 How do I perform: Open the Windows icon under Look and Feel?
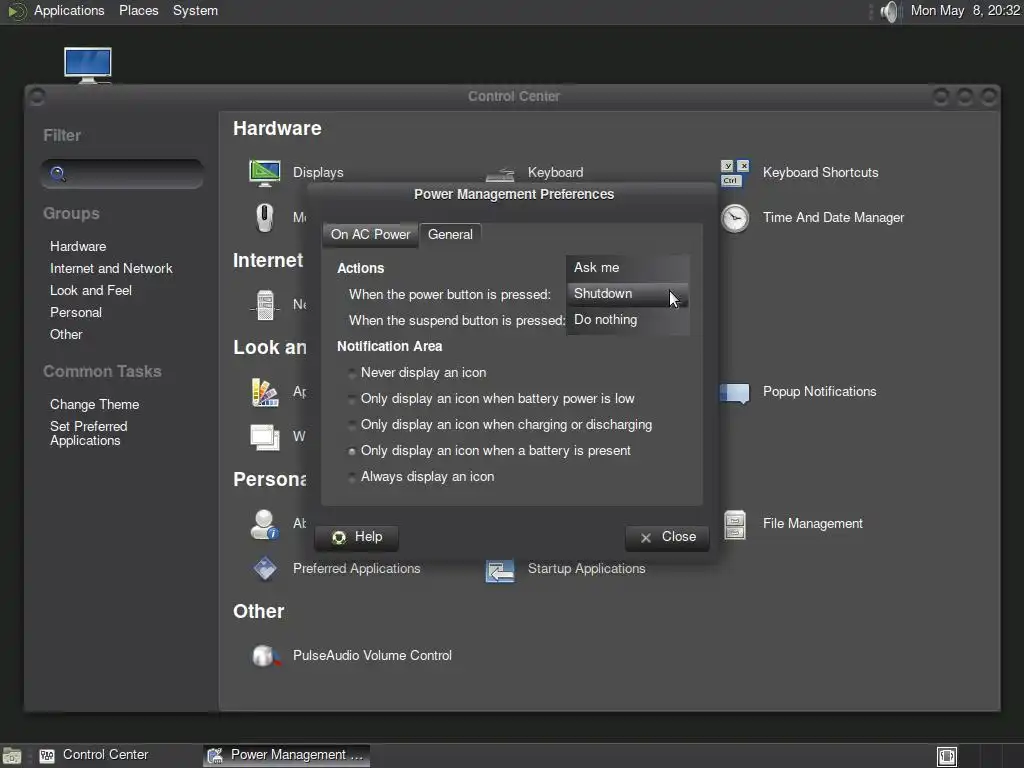[264, 437]
